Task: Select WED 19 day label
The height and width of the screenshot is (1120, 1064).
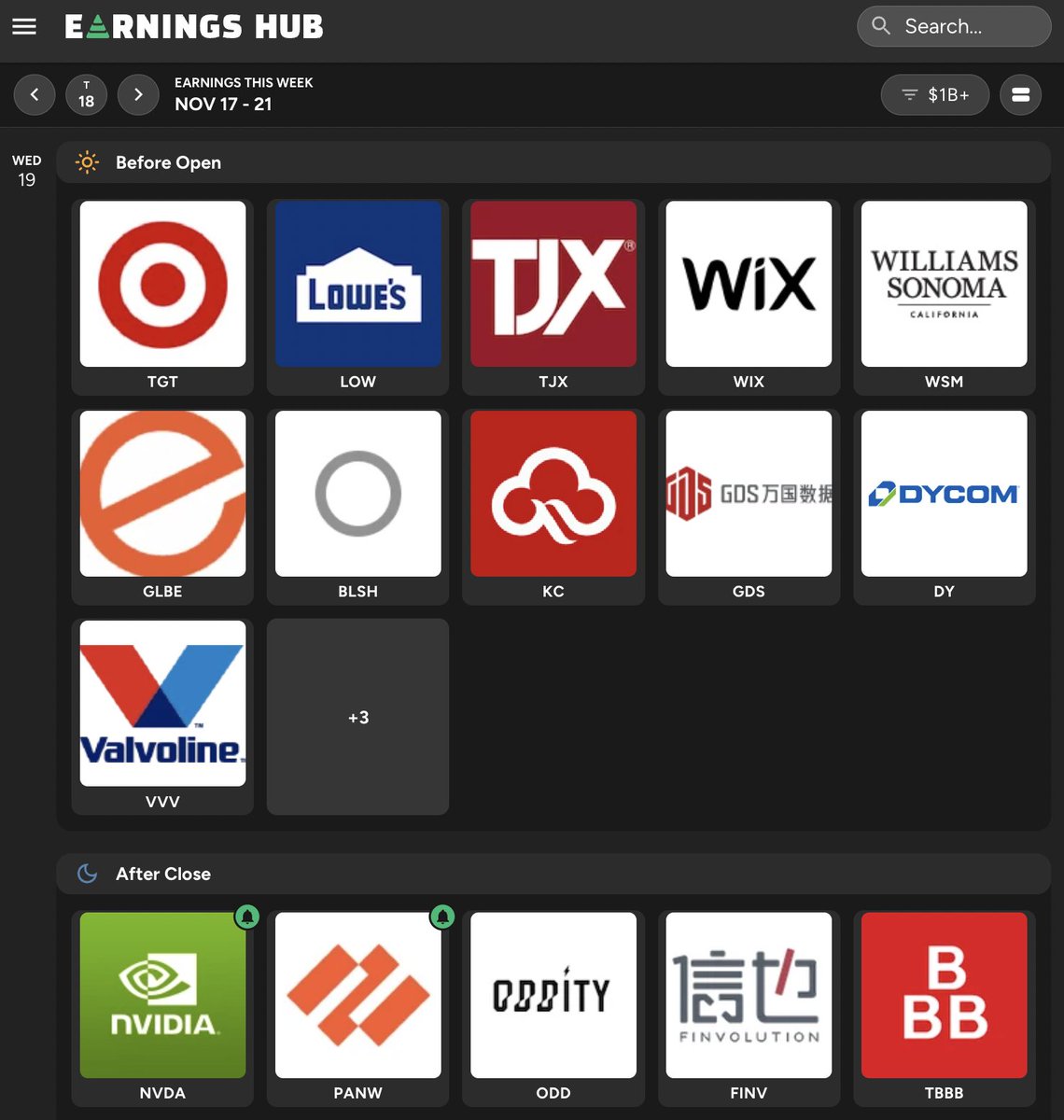Action: tap(27, 171)
